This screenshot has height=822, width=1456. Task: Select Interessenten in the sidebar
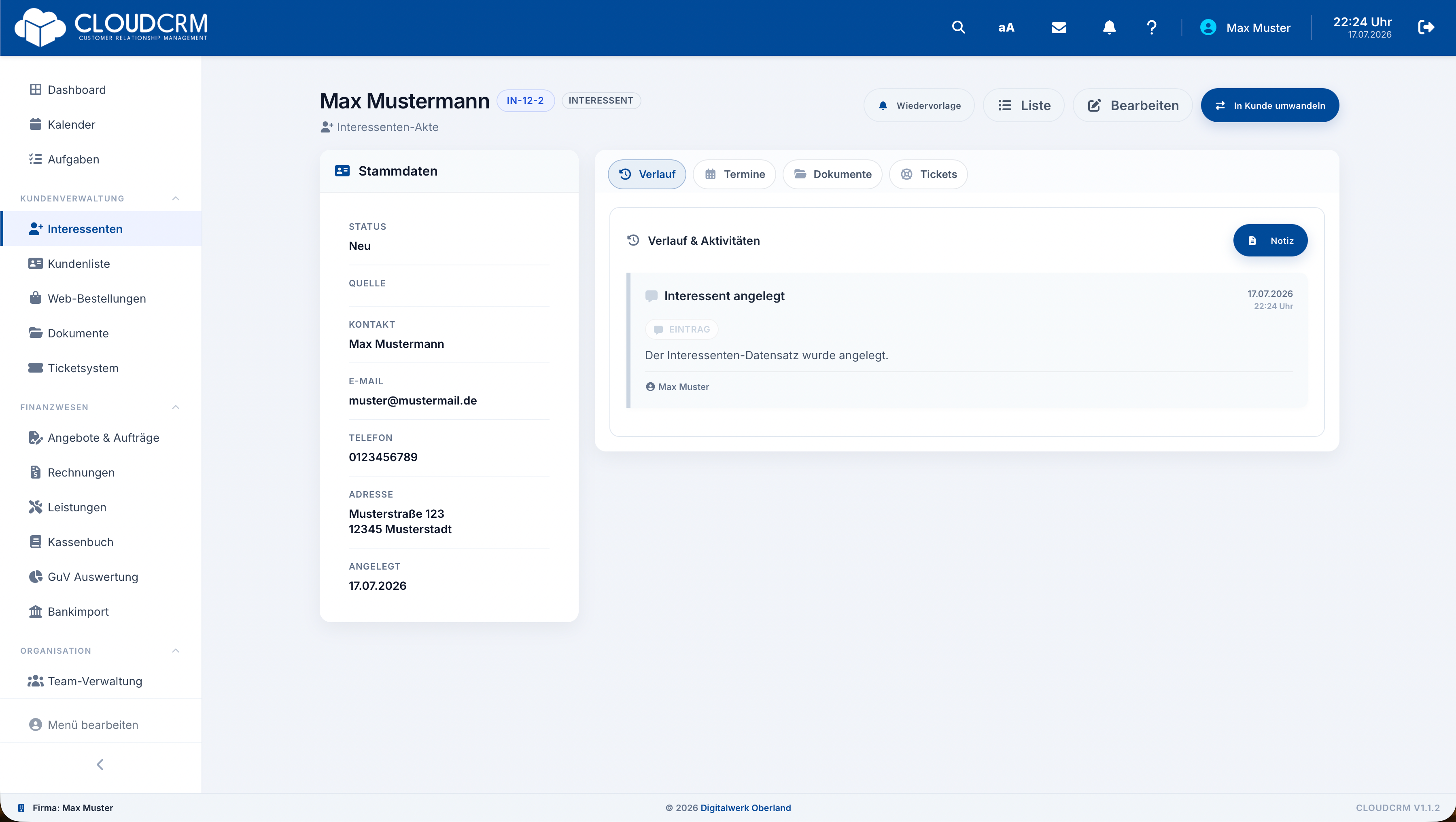pos(102,228)
